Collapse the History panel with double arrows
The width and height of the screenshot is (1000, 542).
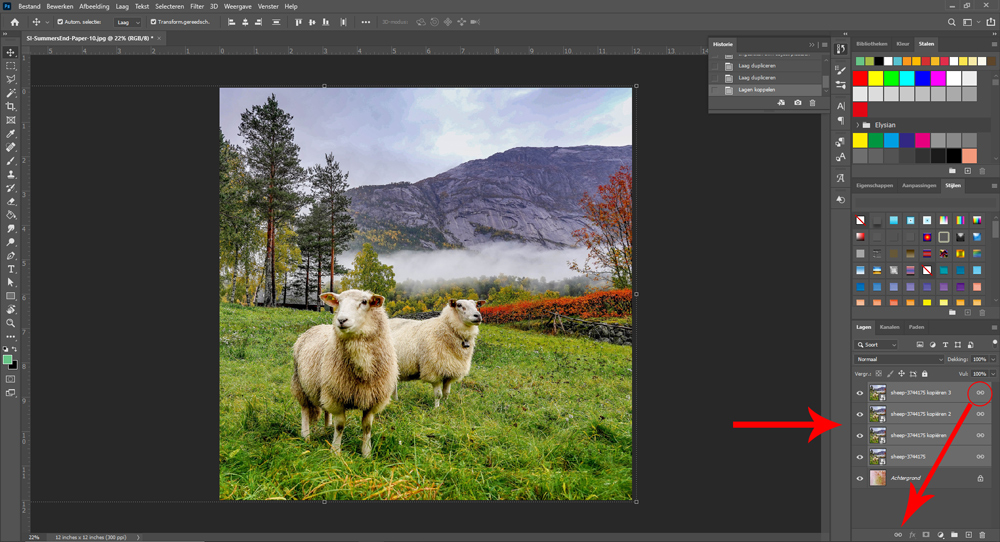(x=811, y=45)
